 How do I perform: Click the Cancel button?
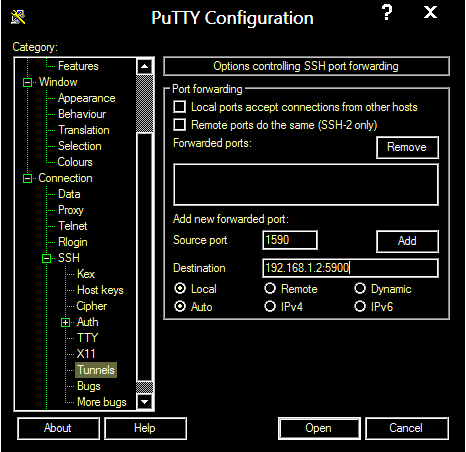[x=407, y=428]
